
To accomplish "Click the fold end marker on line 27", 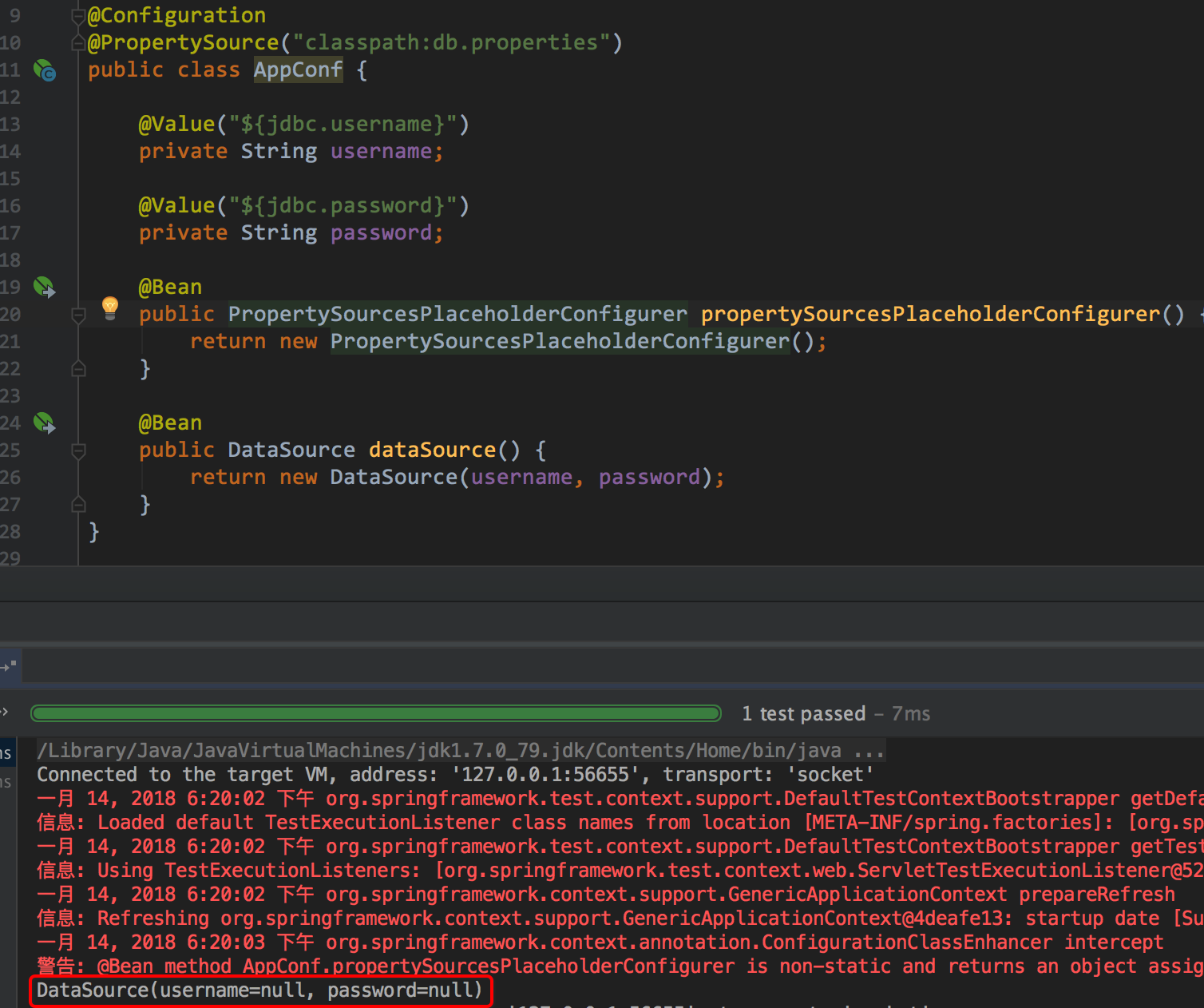I will (x=78, y=504).
